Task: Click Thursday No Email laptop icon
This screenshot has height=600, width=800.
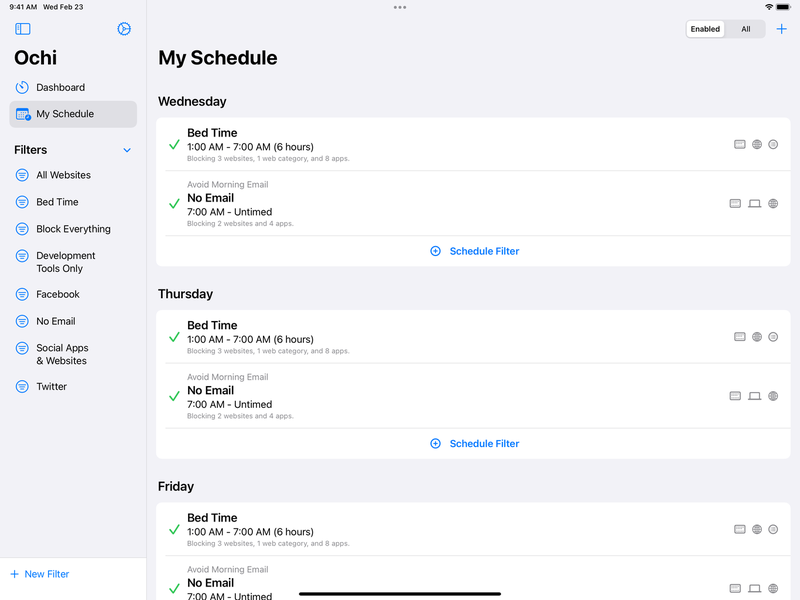Action: click(x=755, y=396)
